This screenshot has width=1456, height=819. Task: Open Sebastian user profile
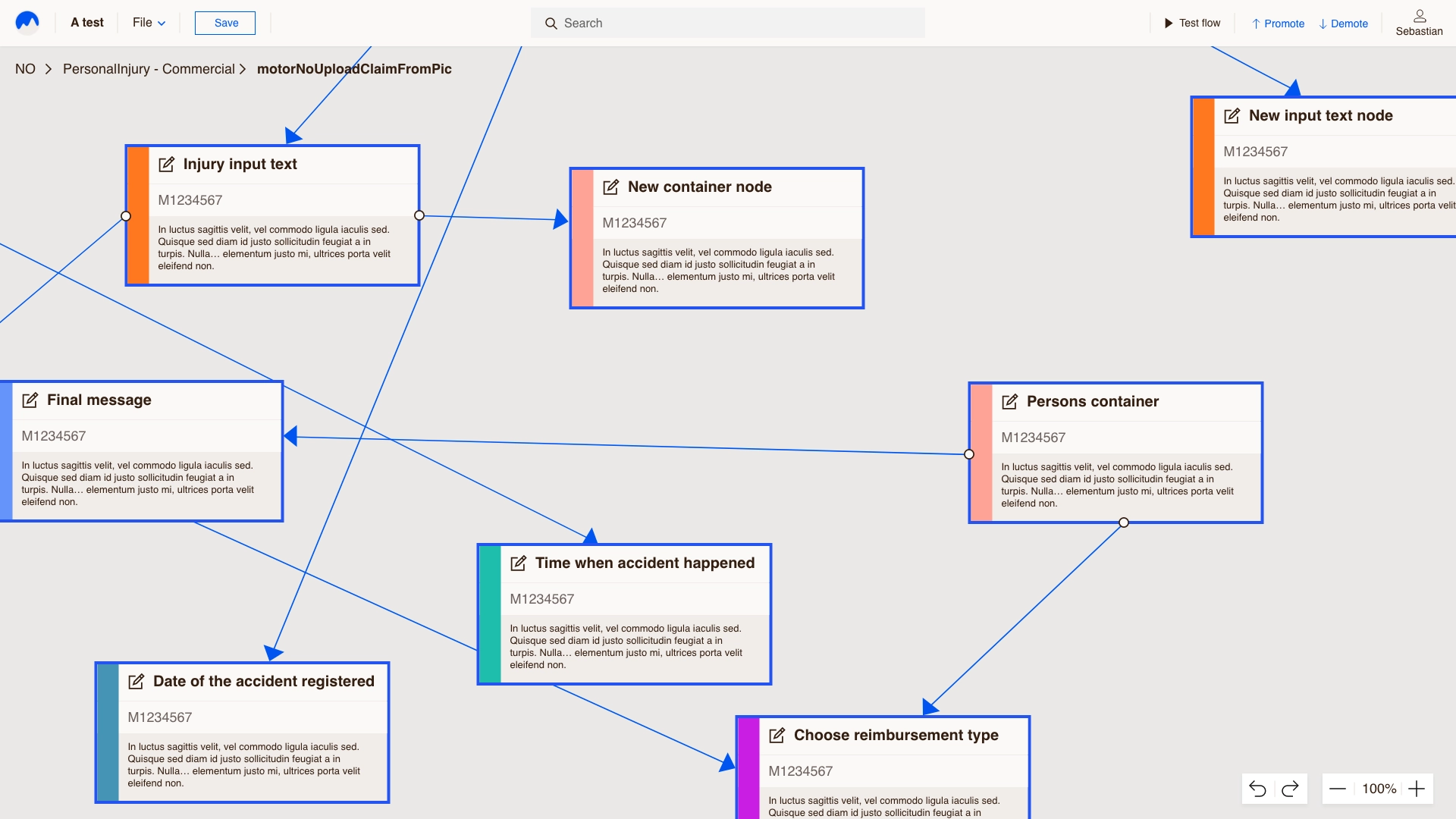pyautogui.click(x=1419, y=23)
